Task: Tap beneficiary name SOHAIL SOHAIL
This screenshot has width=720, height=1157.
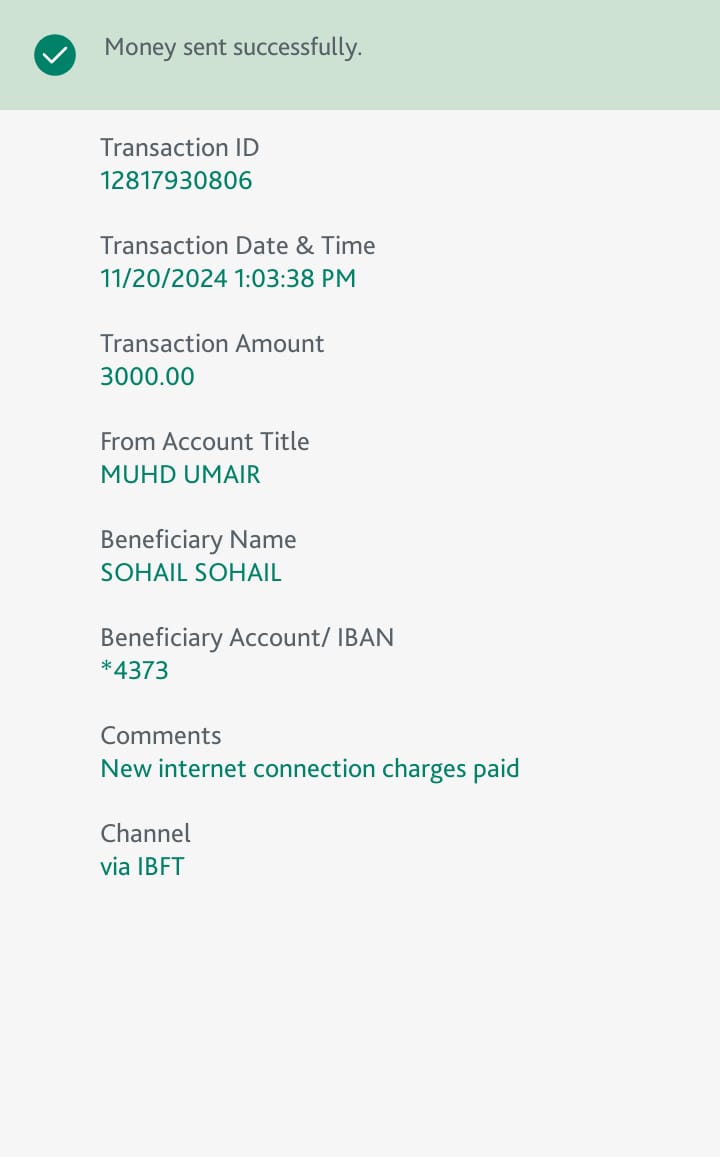Action: (x=191, y=573)
